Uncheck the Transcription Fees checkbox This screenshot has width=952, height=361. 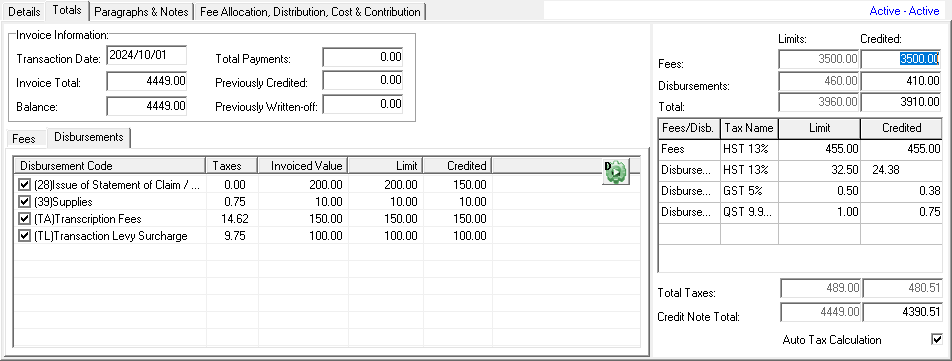[x=24, y=219]
